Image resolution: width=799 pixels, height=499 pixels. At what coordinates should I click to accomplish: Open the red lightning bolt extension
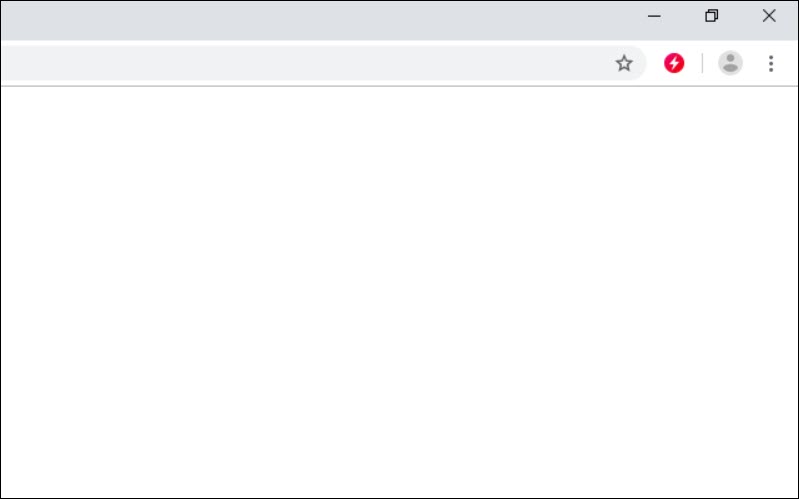pos(675,64)
